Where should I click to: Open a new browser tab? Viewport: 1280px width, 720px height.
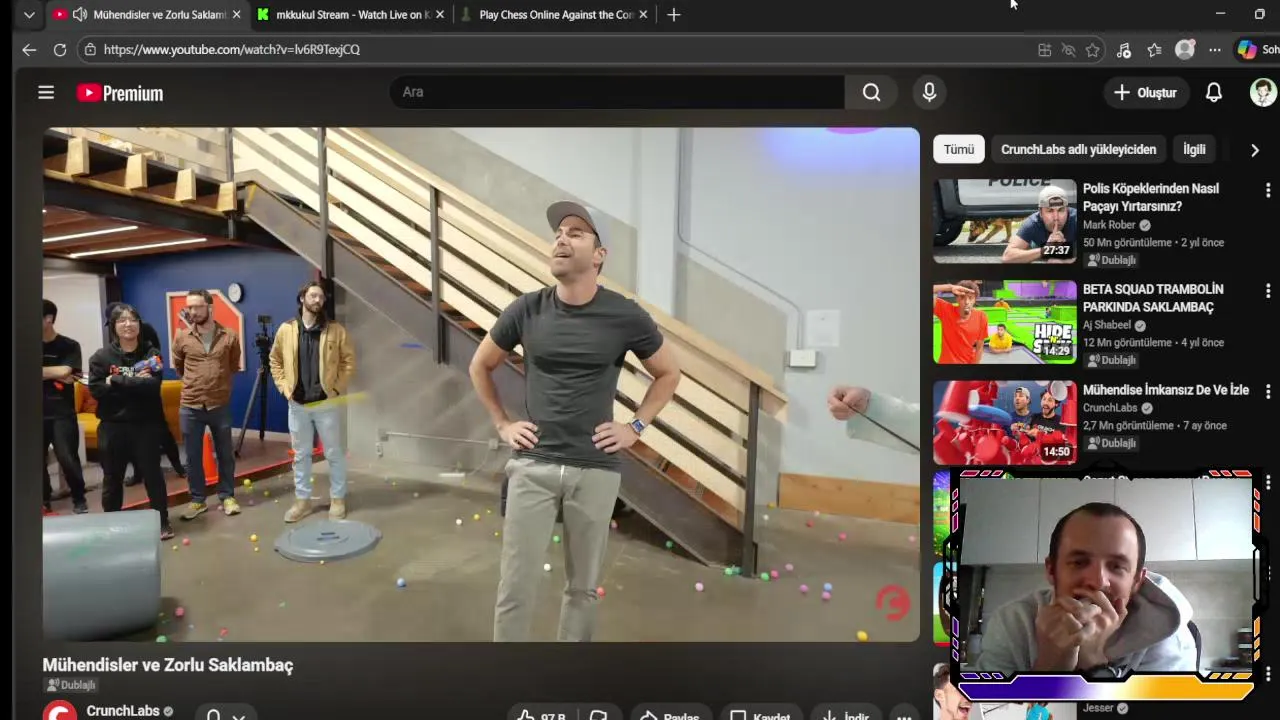pos(674,15)
